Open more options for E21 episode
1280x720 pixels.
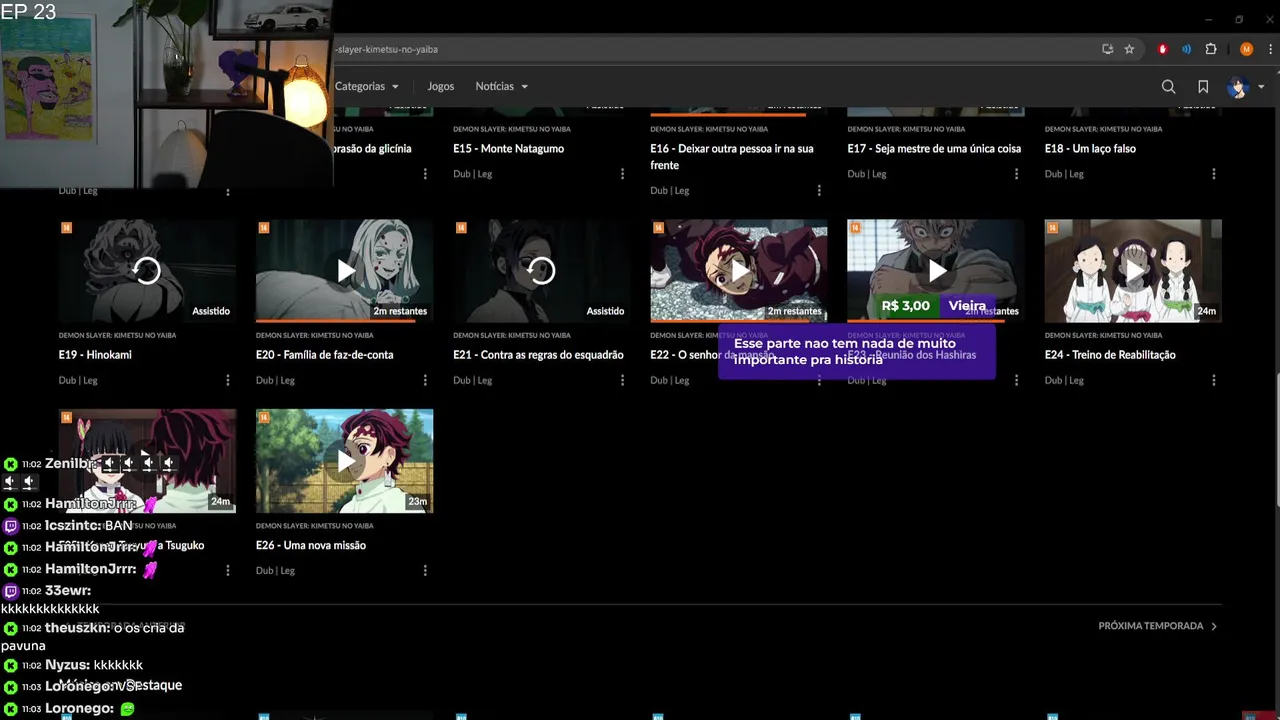pyautogui.click(x=622, y=380)
